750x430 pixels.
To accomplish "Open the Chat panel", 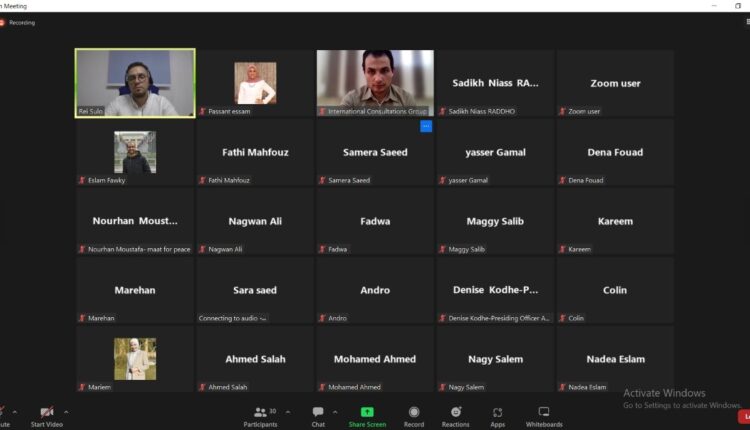I will 318,415.
